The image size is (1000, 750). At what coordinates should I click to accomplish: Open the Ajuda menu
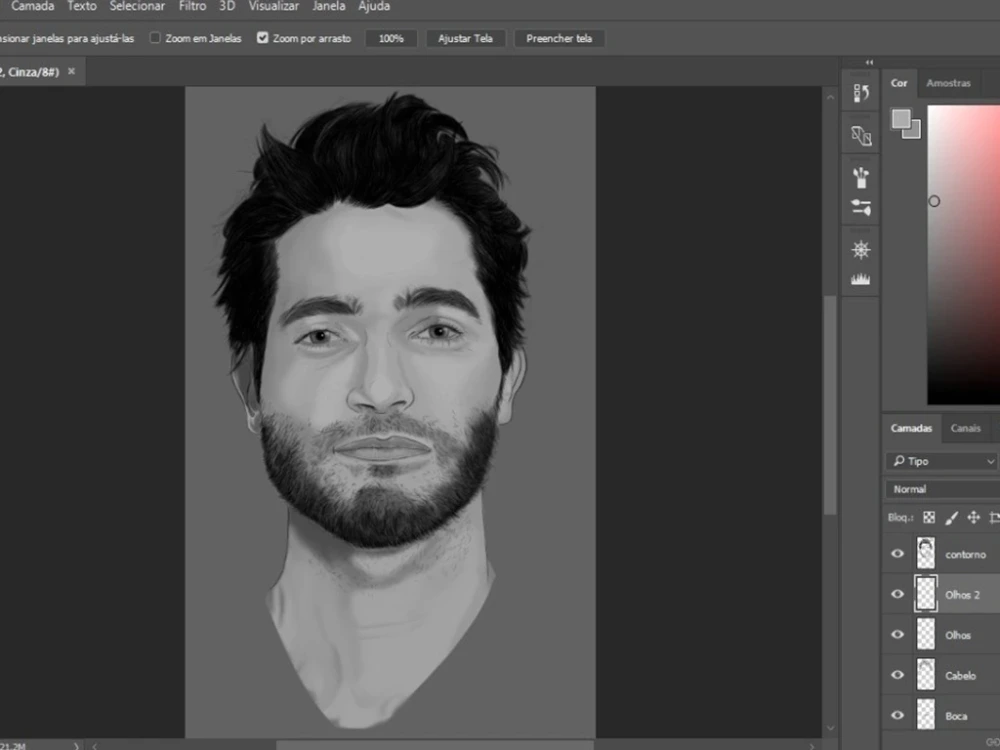tap(374, 6)
